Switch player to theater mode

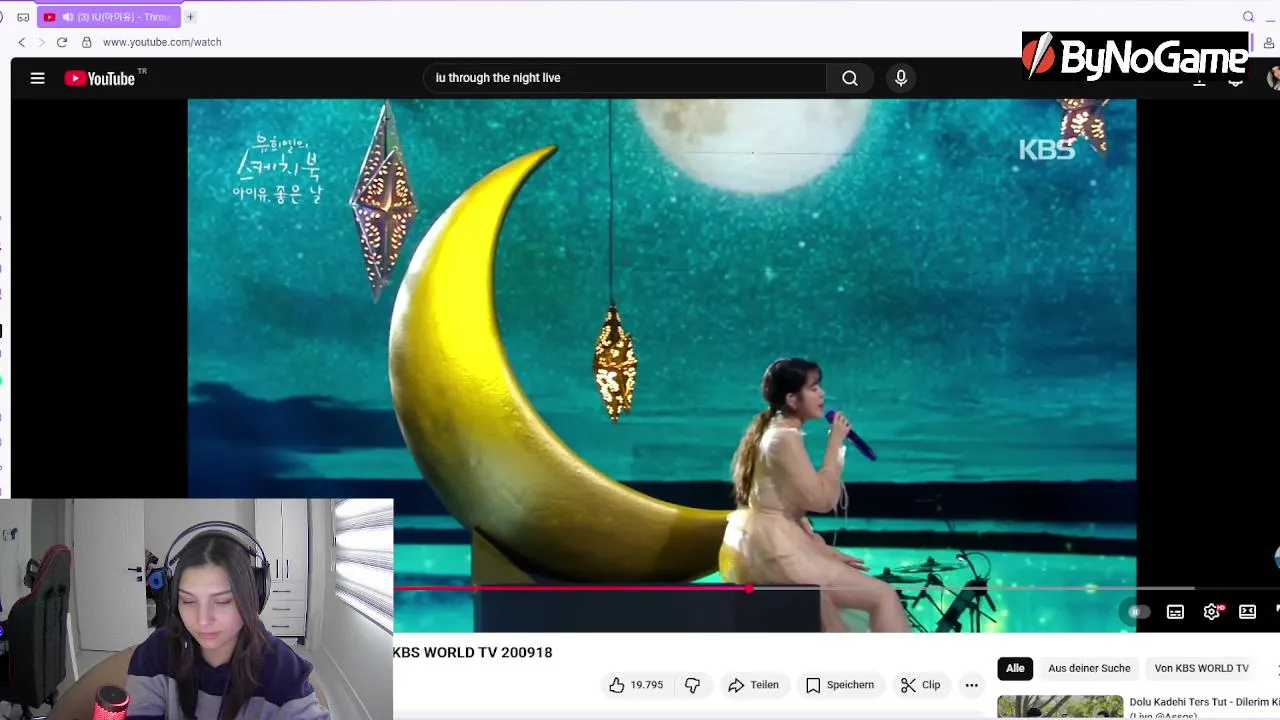pos(1247,612)
